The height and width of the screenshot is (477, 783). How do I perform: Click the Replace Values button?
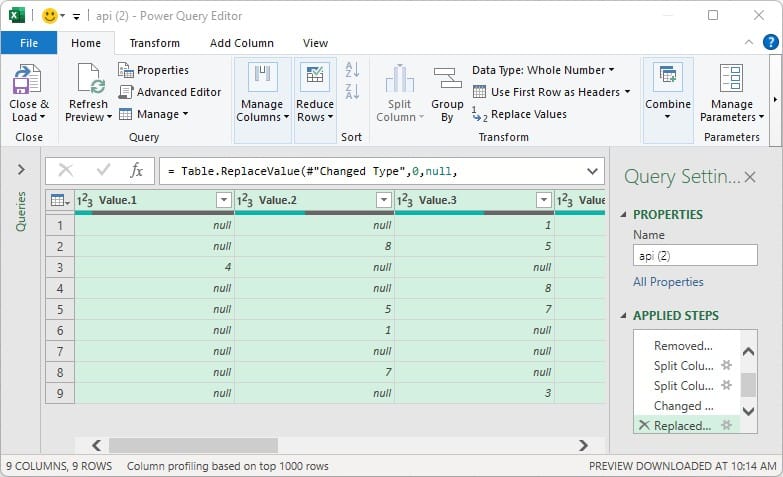coord(520,114)
